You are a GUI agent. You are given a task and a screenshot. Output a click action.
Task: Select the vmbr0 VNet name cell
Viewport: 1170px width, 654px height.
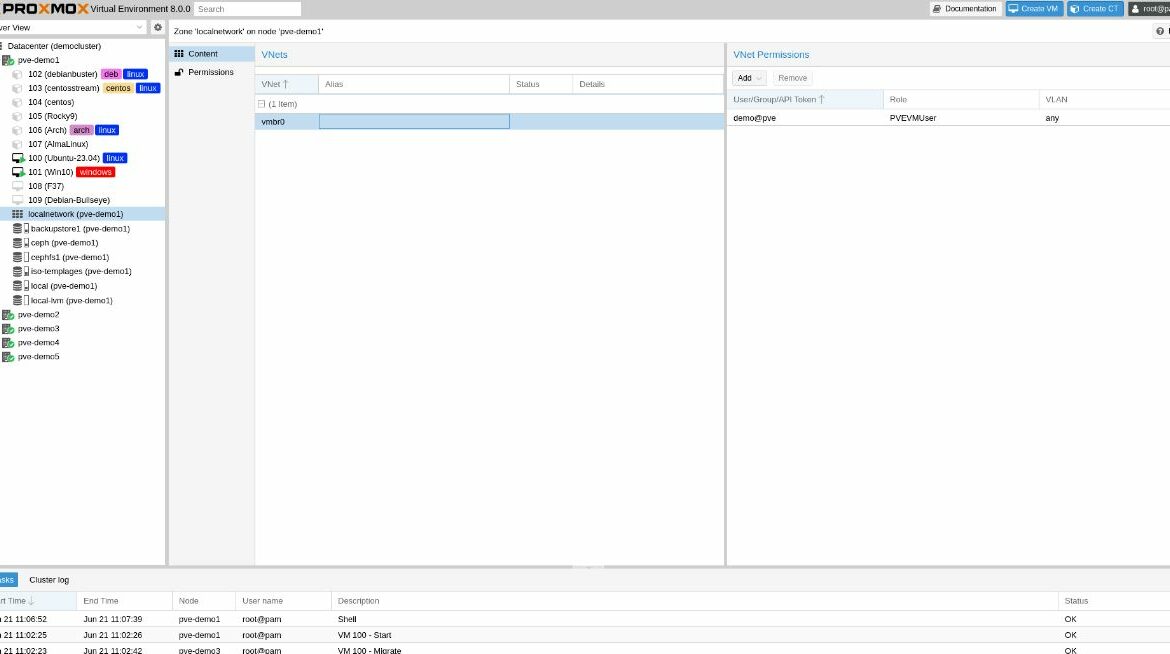click(287, 122)
